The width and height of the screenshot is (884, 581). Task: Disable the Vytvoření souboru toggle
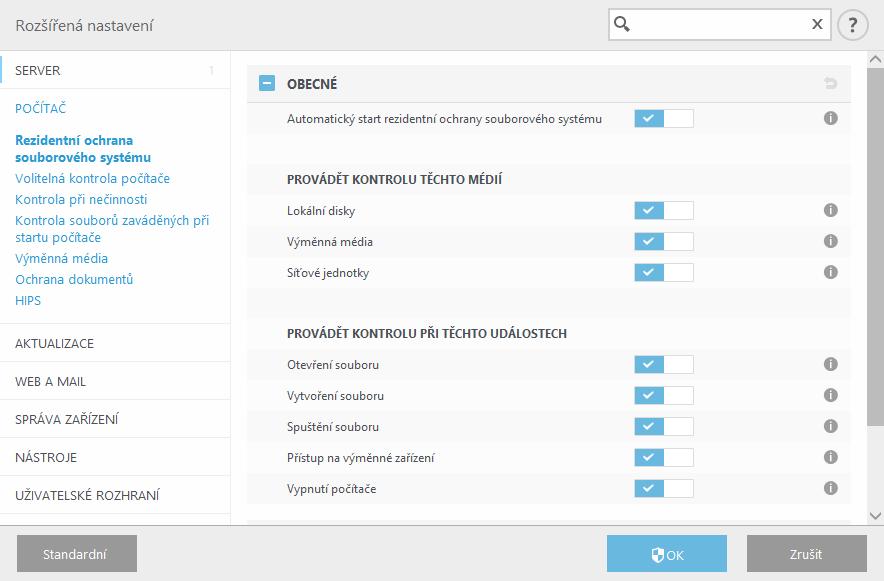pyautogui.click(x=664, y=396)
